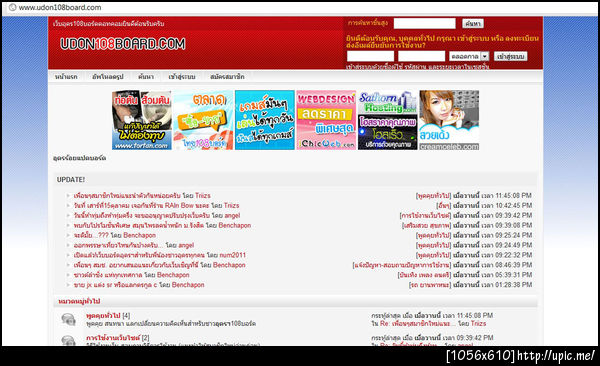Open the ค้นหา search tab in the menu
The height and width of the screenshot is (366, 600).
tap(146, 77)
